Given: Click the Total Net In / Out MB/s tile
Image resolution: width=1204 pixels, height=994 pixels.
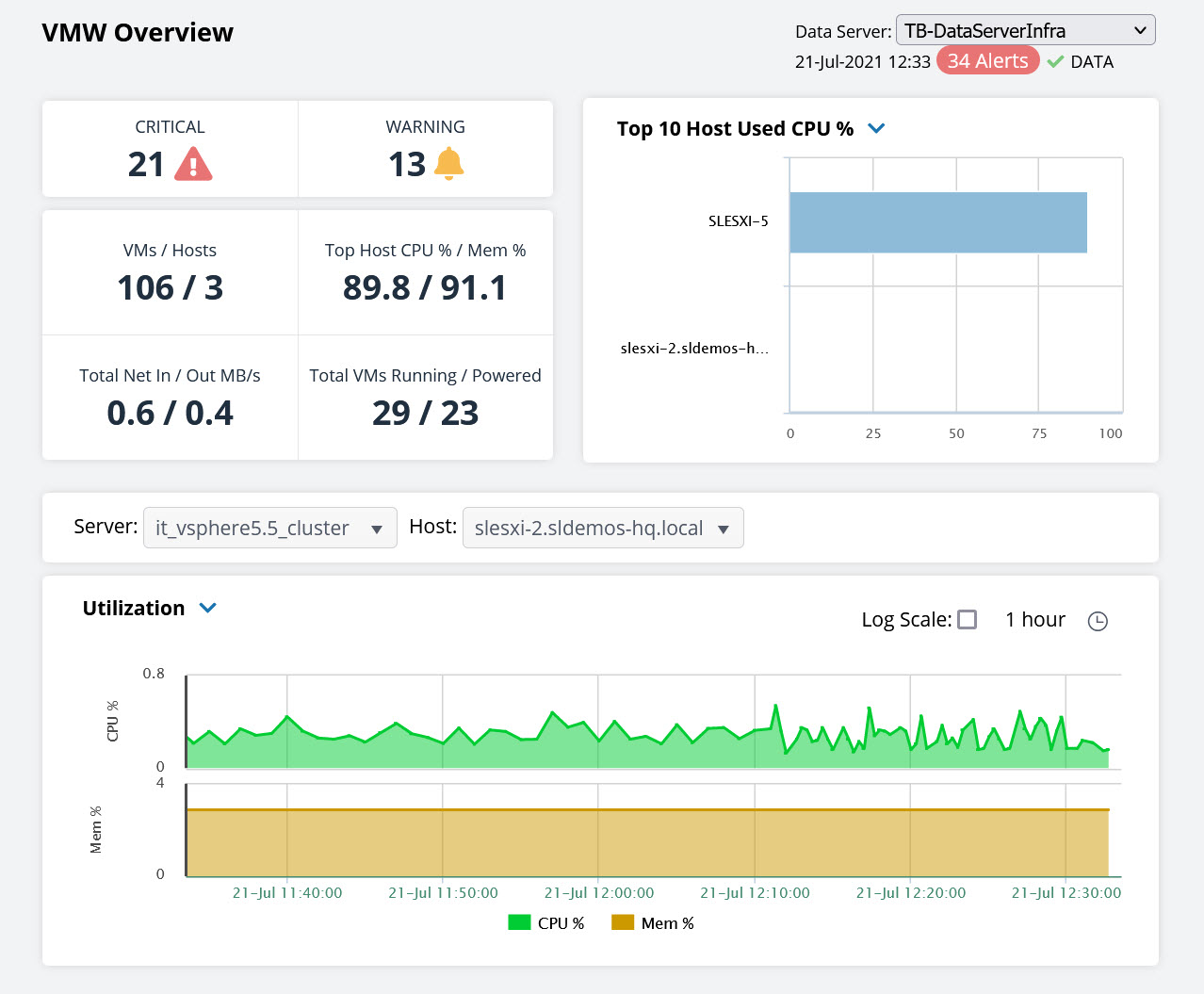Looking at the screenshot, I should coord(170,398).
